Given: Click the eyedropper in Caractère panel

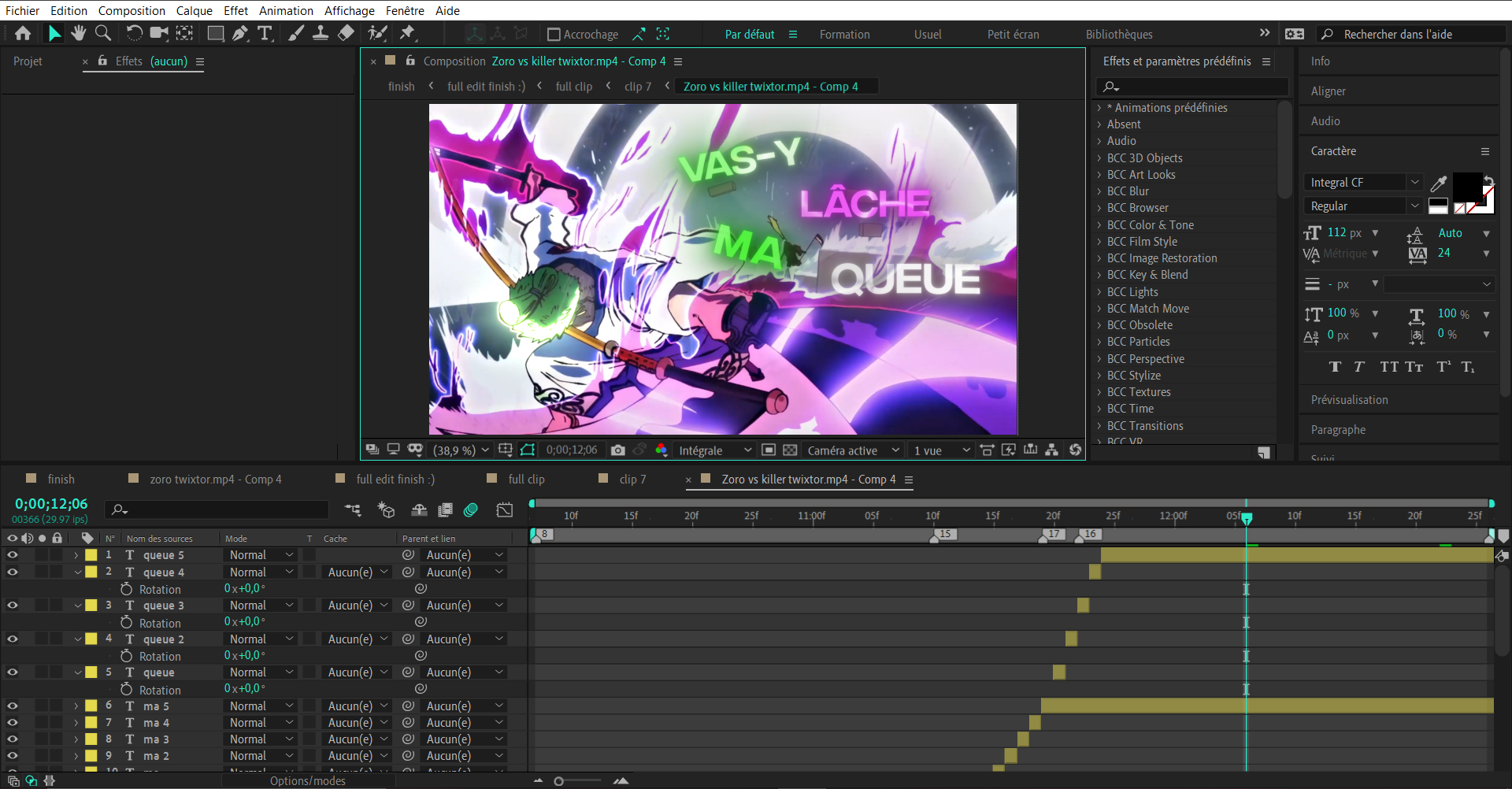Looking at the screenshot, I should pos(1438,183).
